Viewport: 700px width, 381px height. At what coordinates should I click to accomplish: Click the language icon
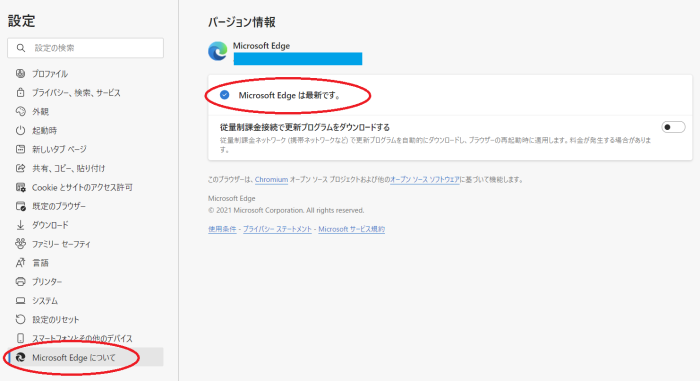pos(21,263)
